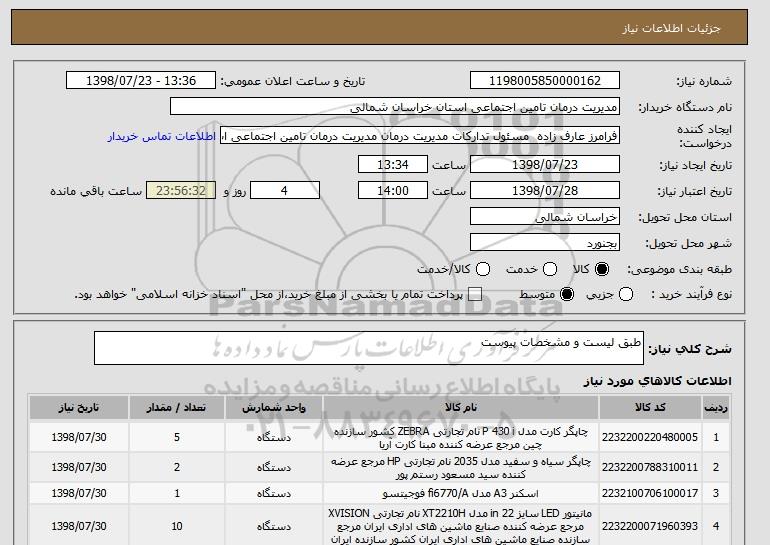
Task: Click the جزئیات اطلاعات نیاز header title
Action: click(672, 28)
